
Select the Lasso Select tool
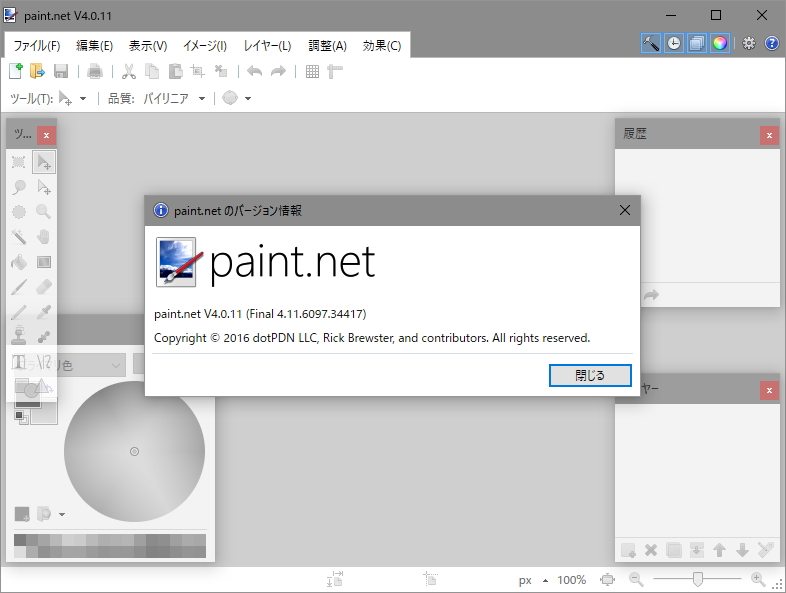tap(19, 187)
